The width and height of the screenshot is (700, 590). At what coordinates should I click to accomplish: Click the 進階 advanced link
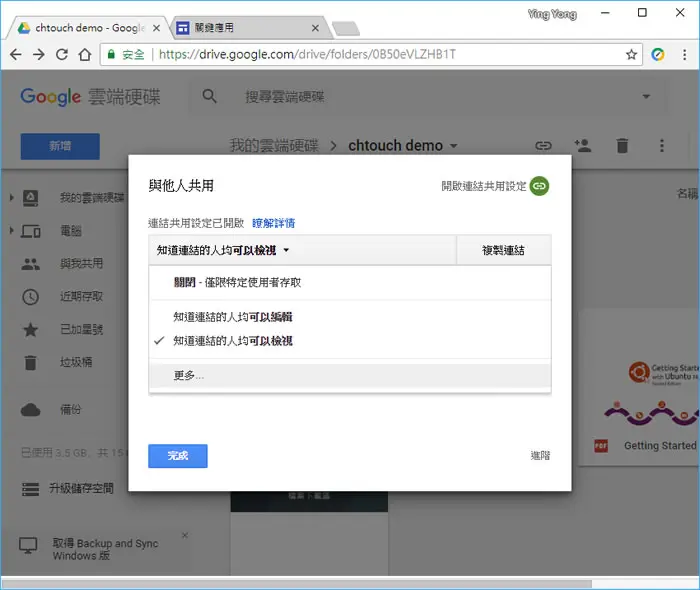click(540, 456)
